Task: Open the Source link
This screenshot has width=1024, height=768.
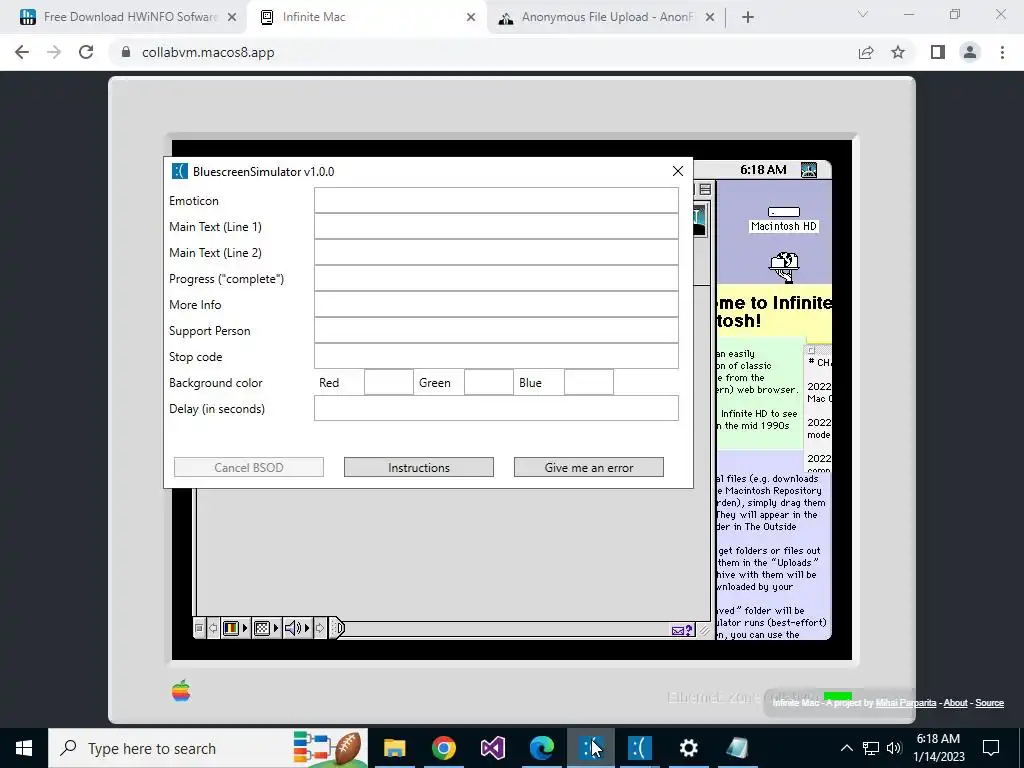Action: pos(989,703)
